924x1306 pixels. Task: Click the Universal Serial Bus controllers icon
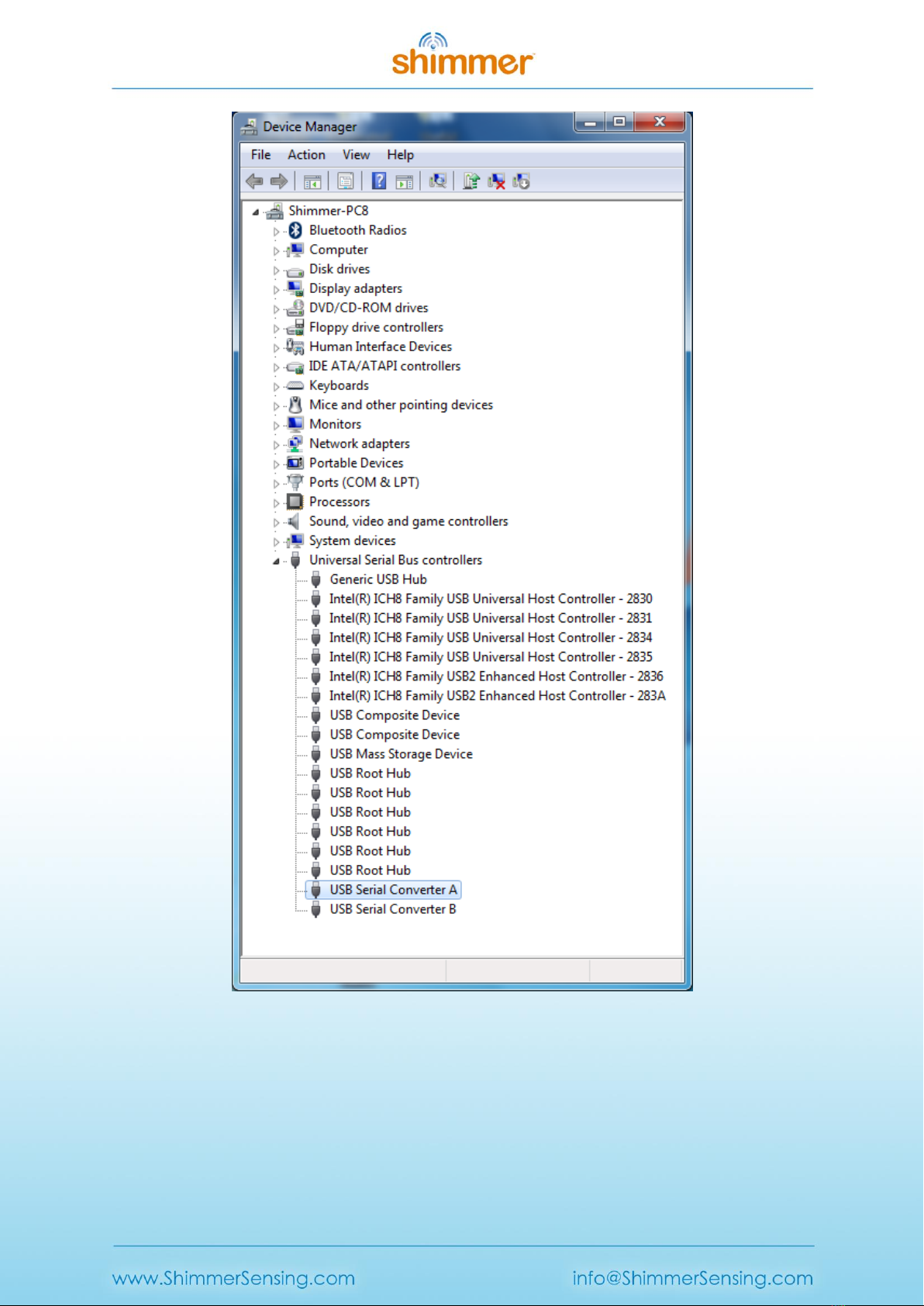(x=295, y=560)
